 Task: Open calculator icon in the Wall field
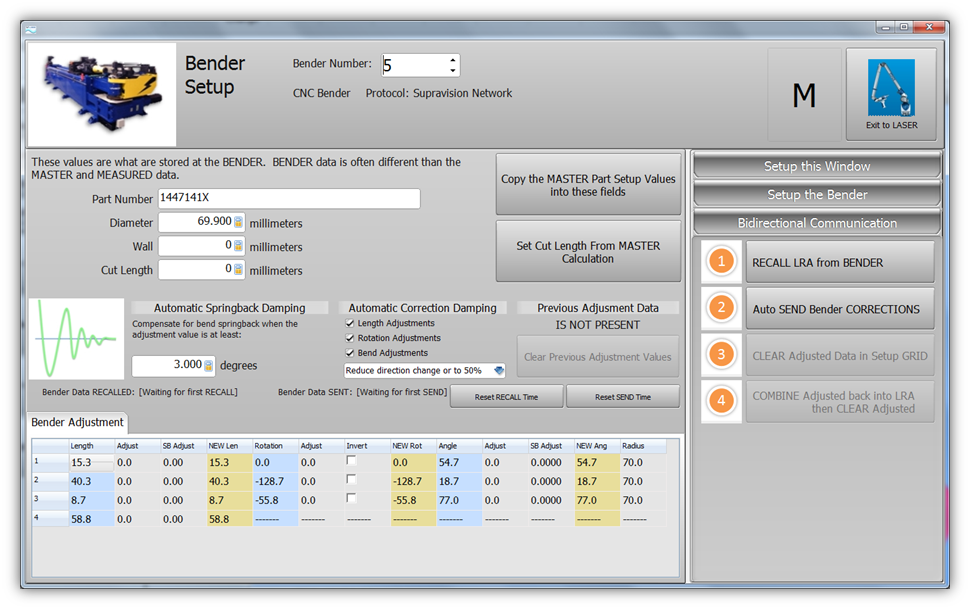[239, 246]
